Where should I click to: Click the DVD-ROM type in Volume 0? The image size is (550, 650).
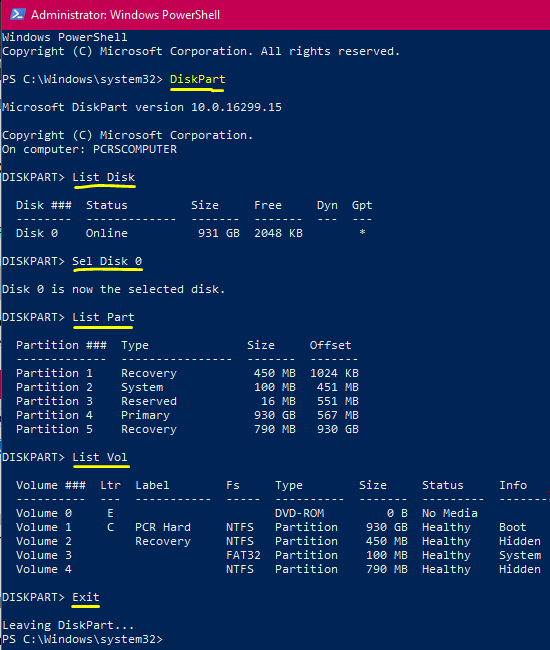point(299,513)
